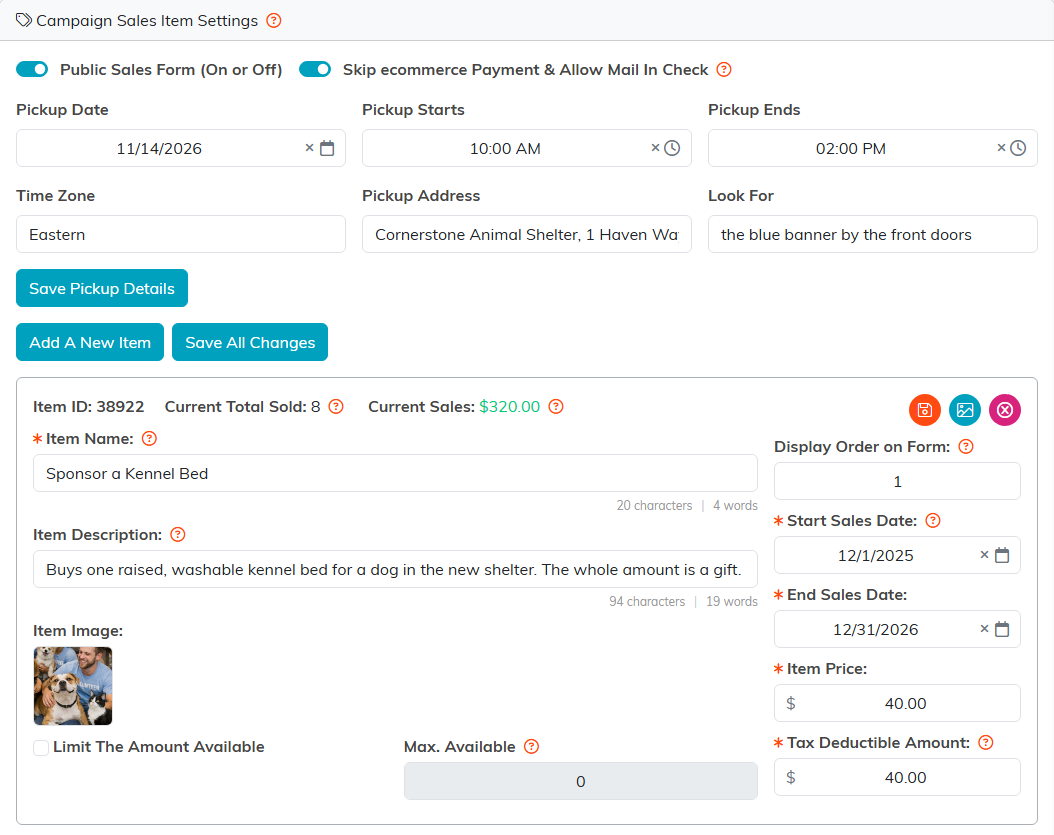The height and width of the screenshot is (835, 1054).
Task: Clear the Start Sales Date value
Action: pos(984,555)
